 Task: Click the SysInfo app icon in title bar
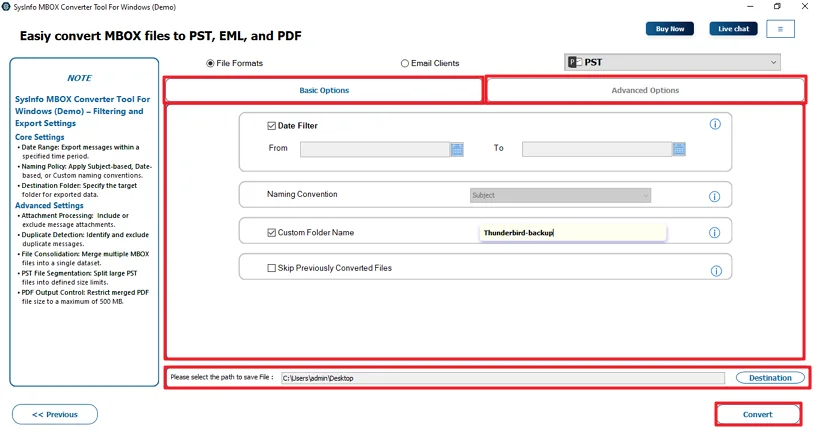(6, 7)
